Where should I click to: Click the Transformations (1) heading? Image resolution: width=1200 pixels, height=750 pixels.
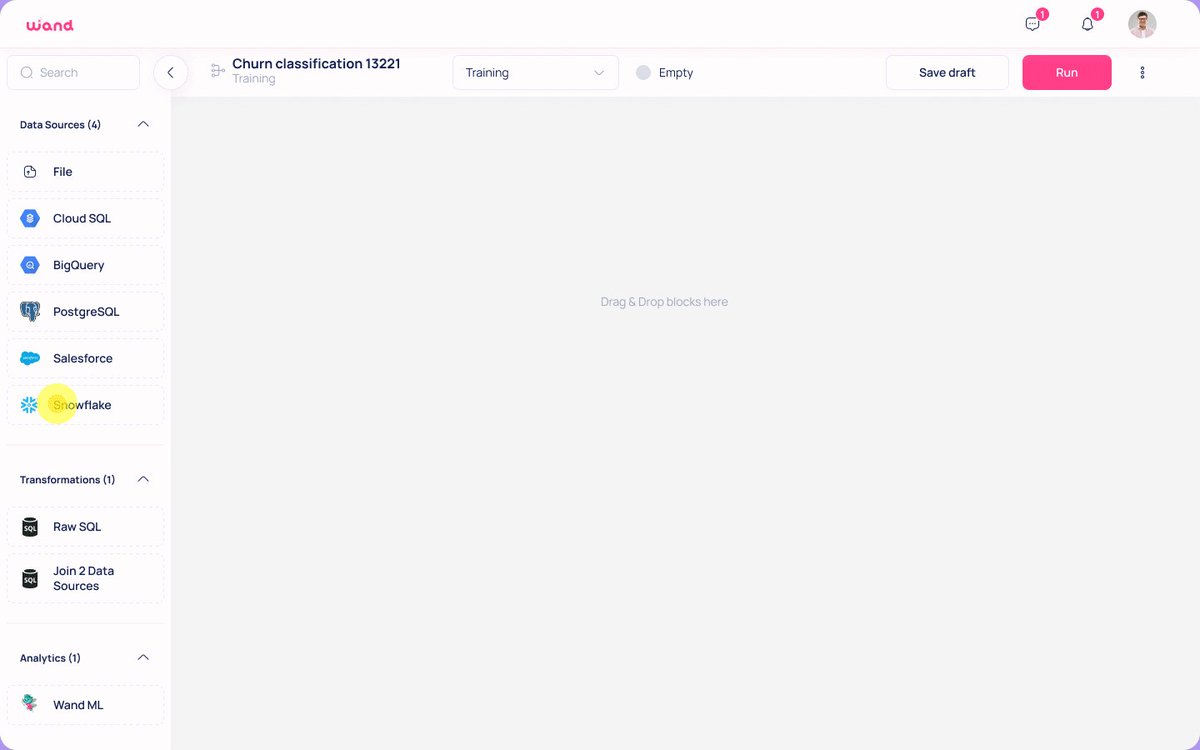pyautogui.click(x=67, y=480)
